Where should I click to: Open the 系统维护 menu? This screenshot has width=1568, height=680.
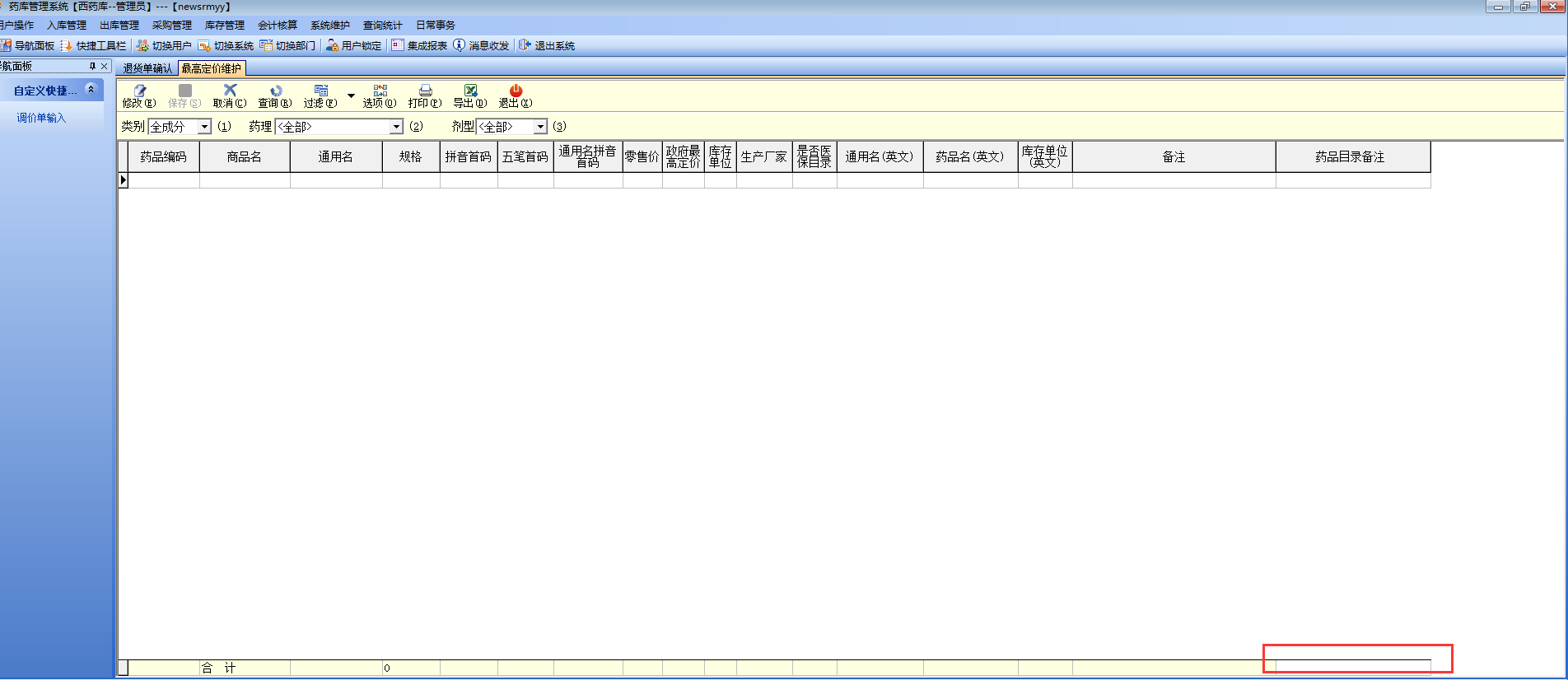tap(330, 26)
